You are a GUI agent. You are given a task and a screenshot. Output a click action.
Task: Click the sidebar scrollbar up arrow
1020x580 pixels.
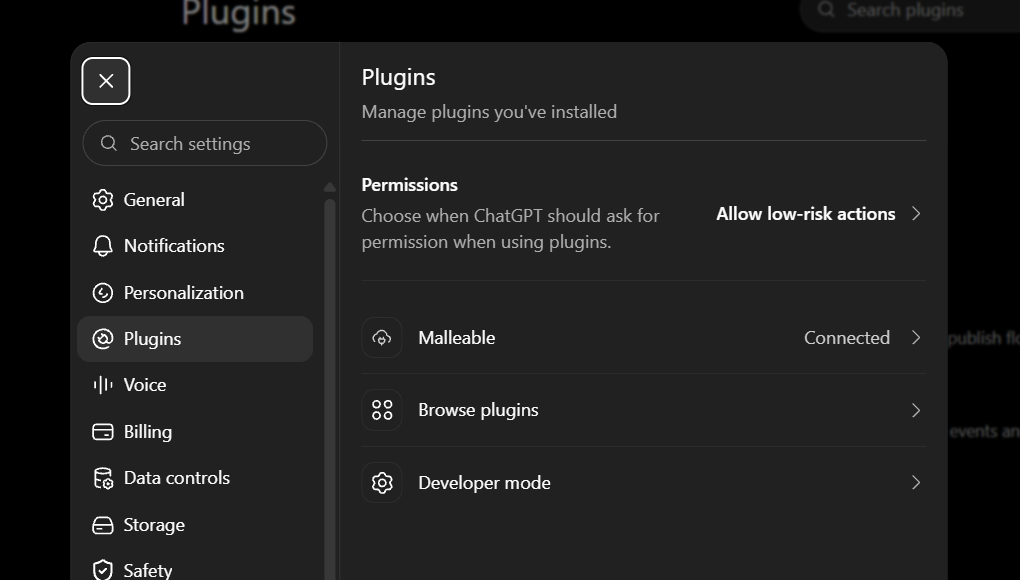pyautogui.click(x=330, y=187)
